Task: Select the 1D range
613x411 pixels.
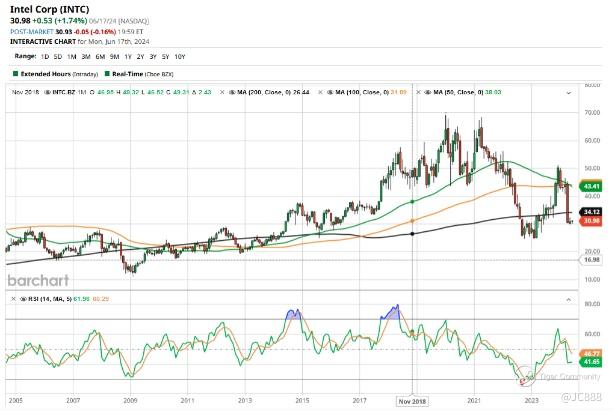Action: coord(45,57)
